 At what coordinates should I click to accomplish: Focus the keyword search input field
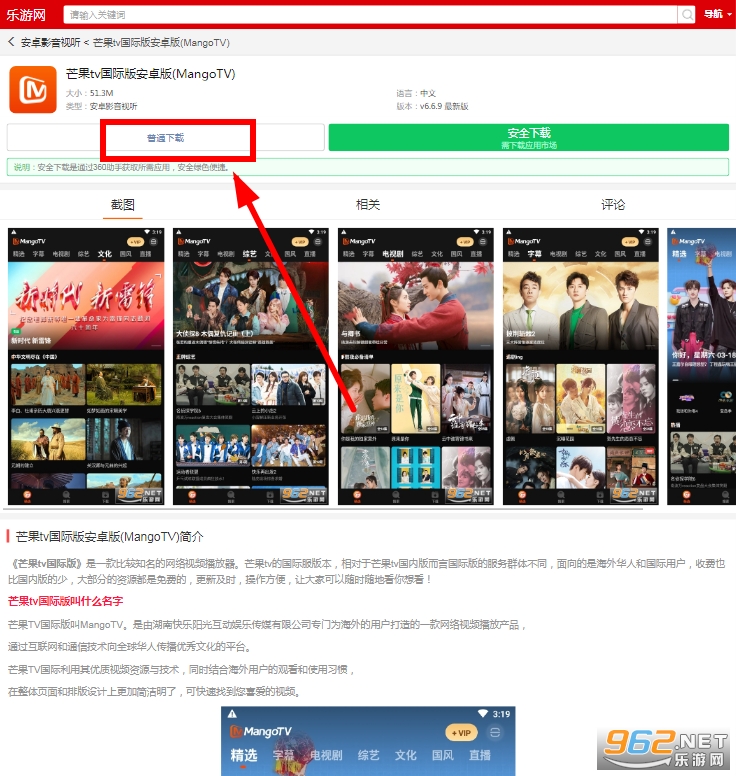click(x=370, y=15)
